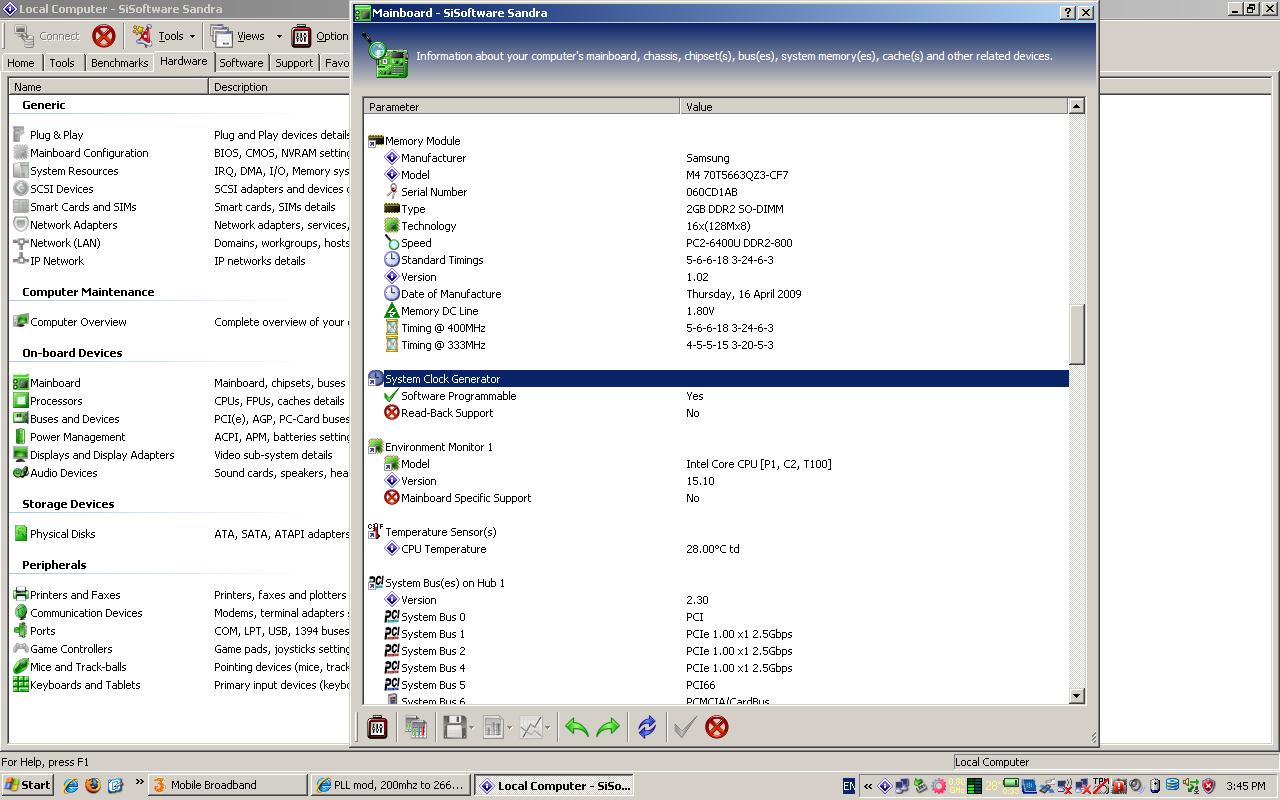The height and width of the screenshot is (800, 1280).
Task: Select the Physical Disks module
Action: (54, 534)
